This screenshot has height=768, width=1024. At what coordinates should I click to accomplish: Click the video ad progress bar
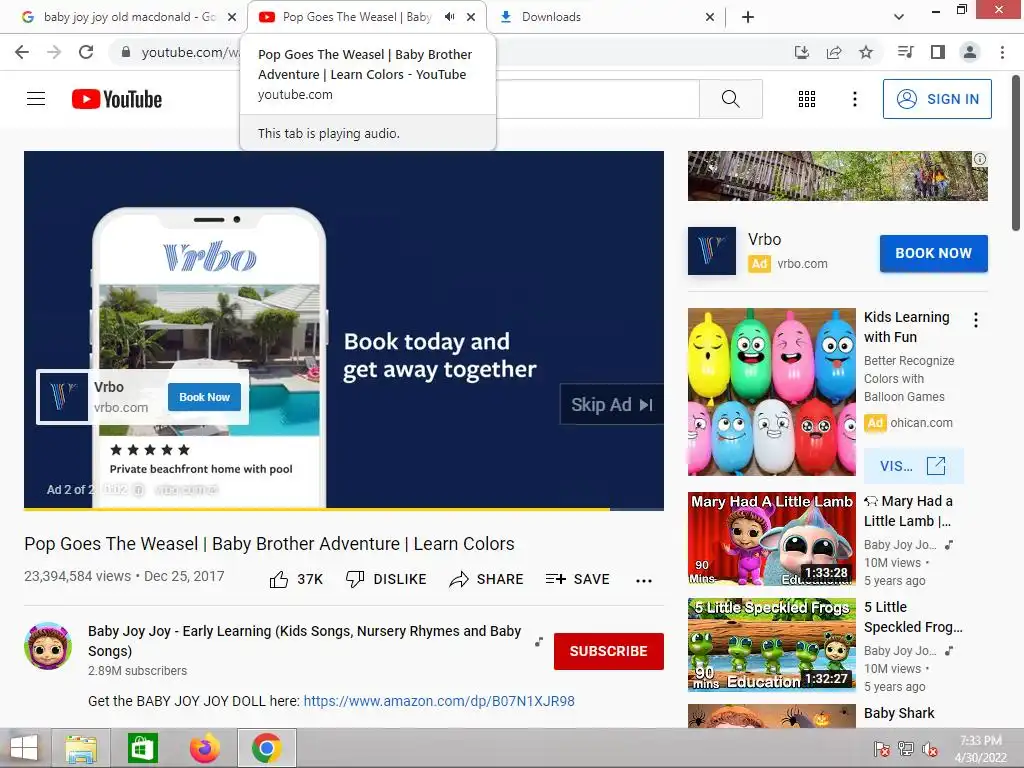344,508
